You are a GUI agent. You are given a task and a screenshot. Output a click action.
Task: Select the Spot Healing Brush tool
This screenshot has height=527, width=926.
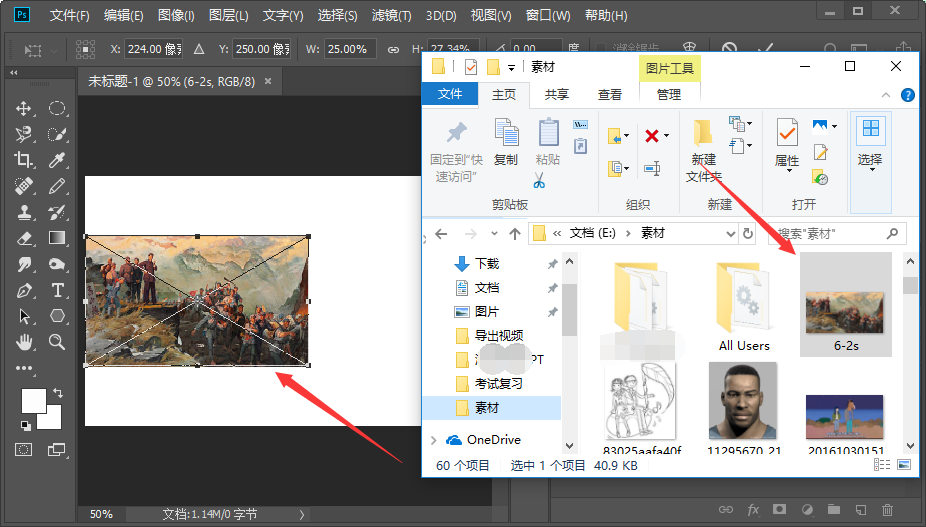tap(24, 186)
